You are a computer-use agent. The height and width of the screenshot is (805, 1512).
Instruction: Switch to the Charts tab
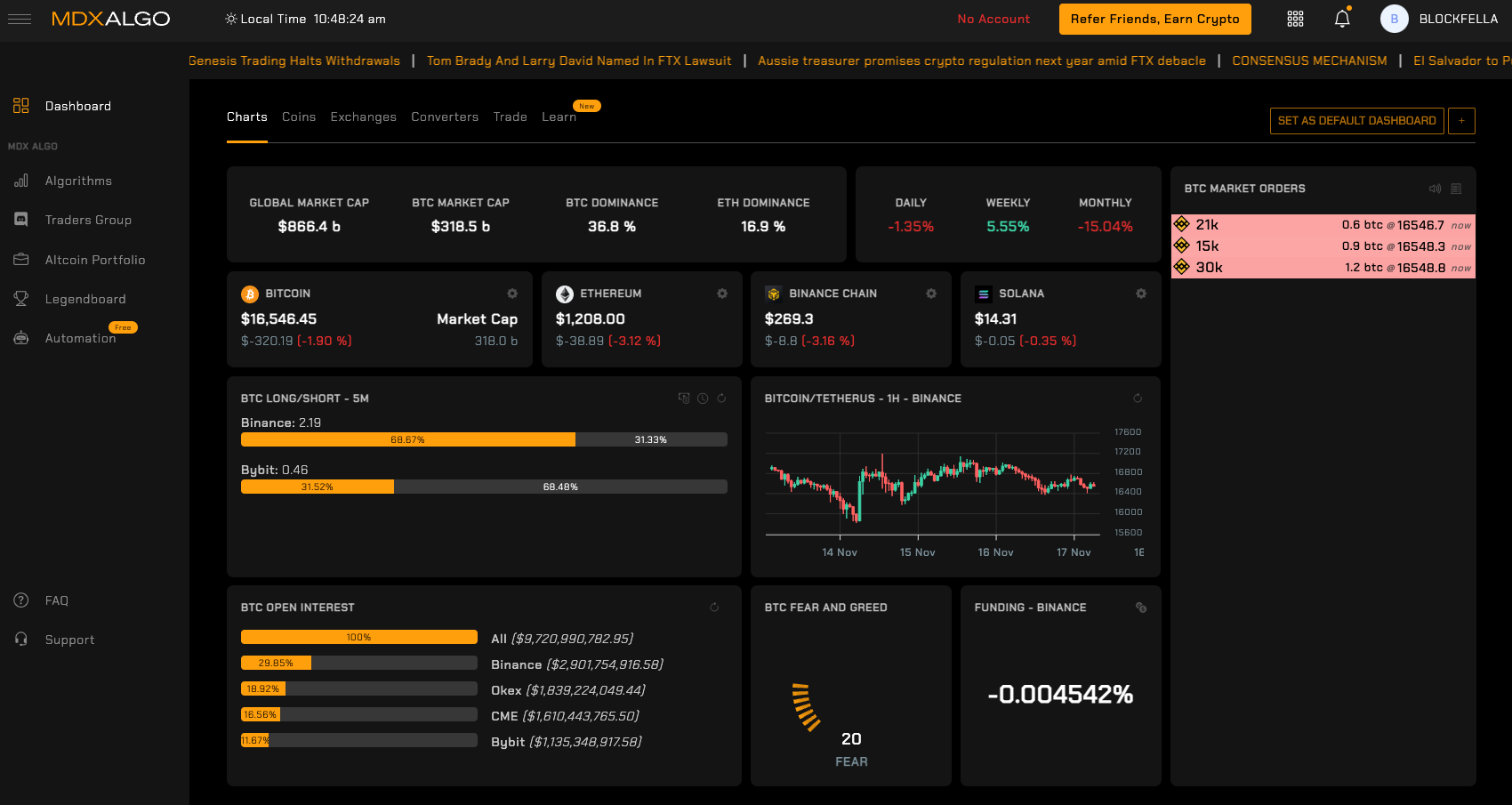click(x=247, y=117)
